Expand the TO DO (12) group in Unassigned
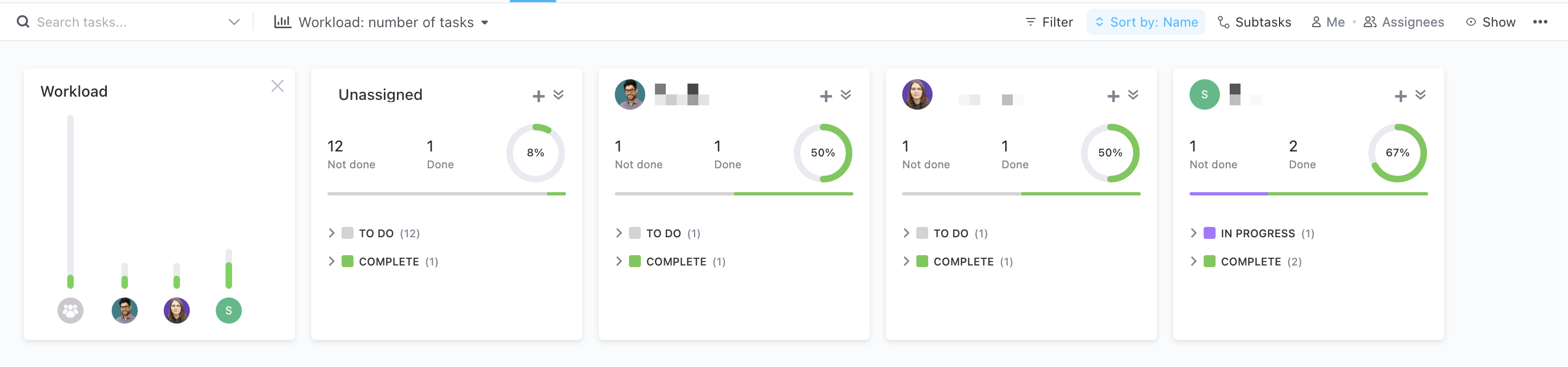1568x367 pixels. pos(331,233)
